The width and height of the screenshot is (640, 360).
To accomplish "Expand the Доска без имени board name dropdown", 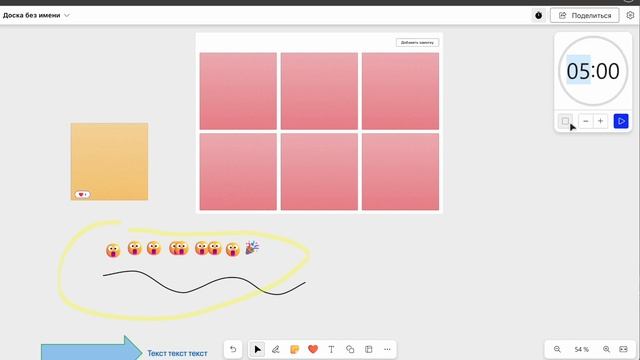I will pos(67,16).
